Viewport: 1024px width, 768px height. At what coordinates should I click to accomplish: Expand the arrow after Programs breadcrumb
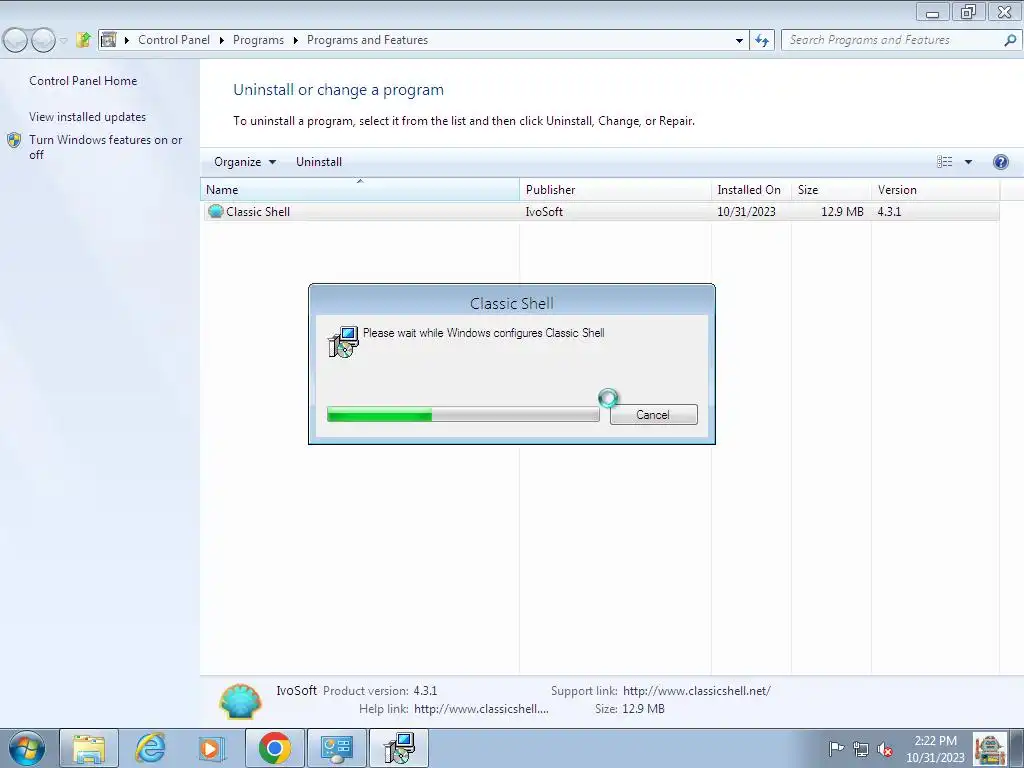295,40
